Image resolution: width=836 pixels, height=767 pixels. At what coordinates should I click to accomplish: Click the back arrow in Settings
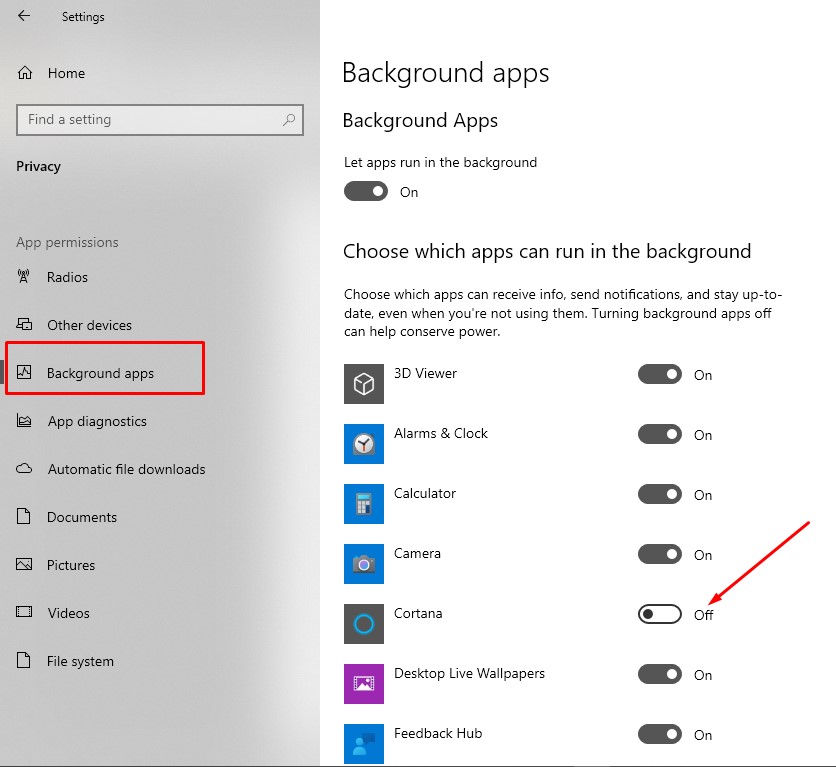tap(24, 16)
